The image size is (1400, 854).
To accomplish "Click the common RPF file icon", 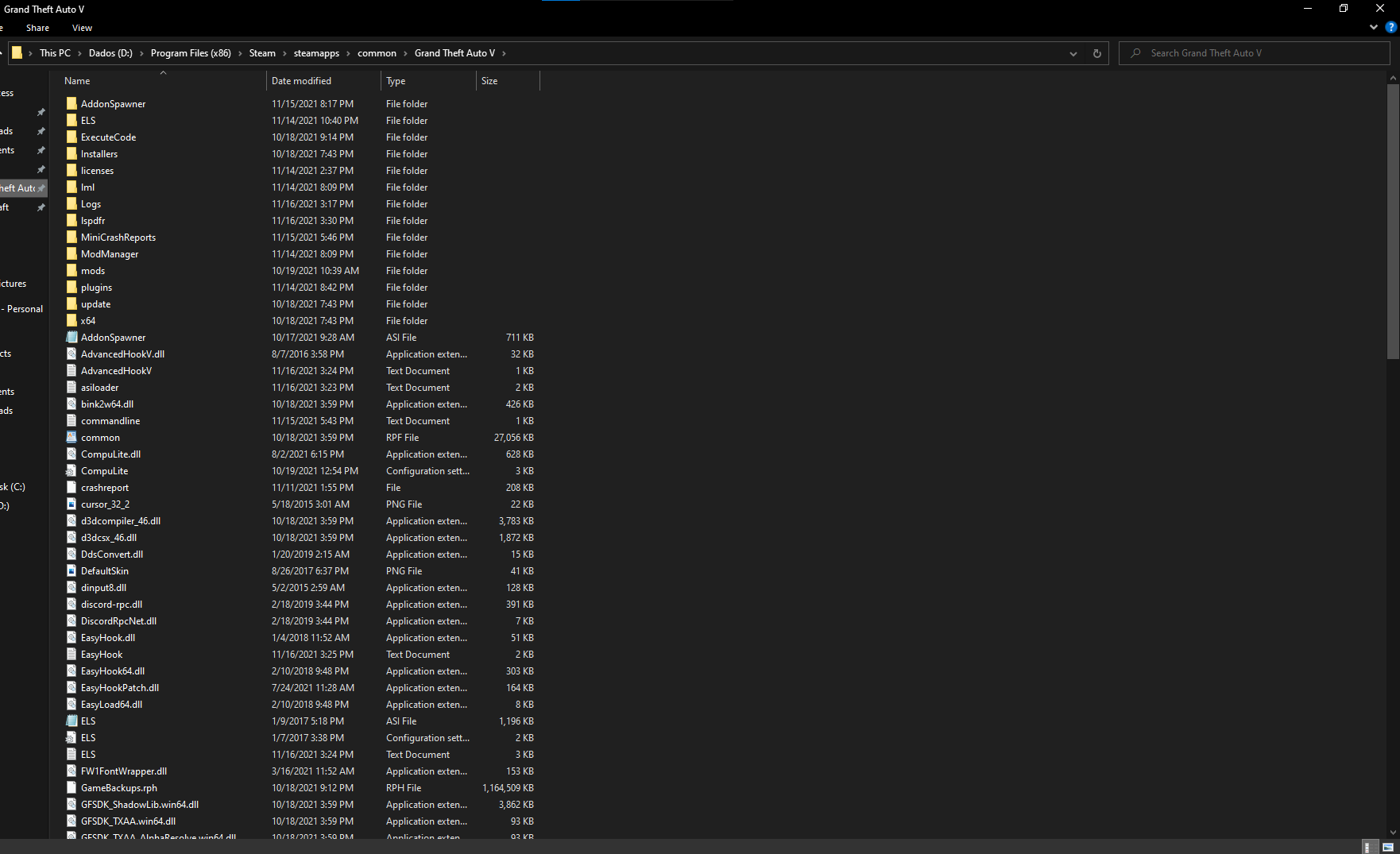I will pos(72,437).
